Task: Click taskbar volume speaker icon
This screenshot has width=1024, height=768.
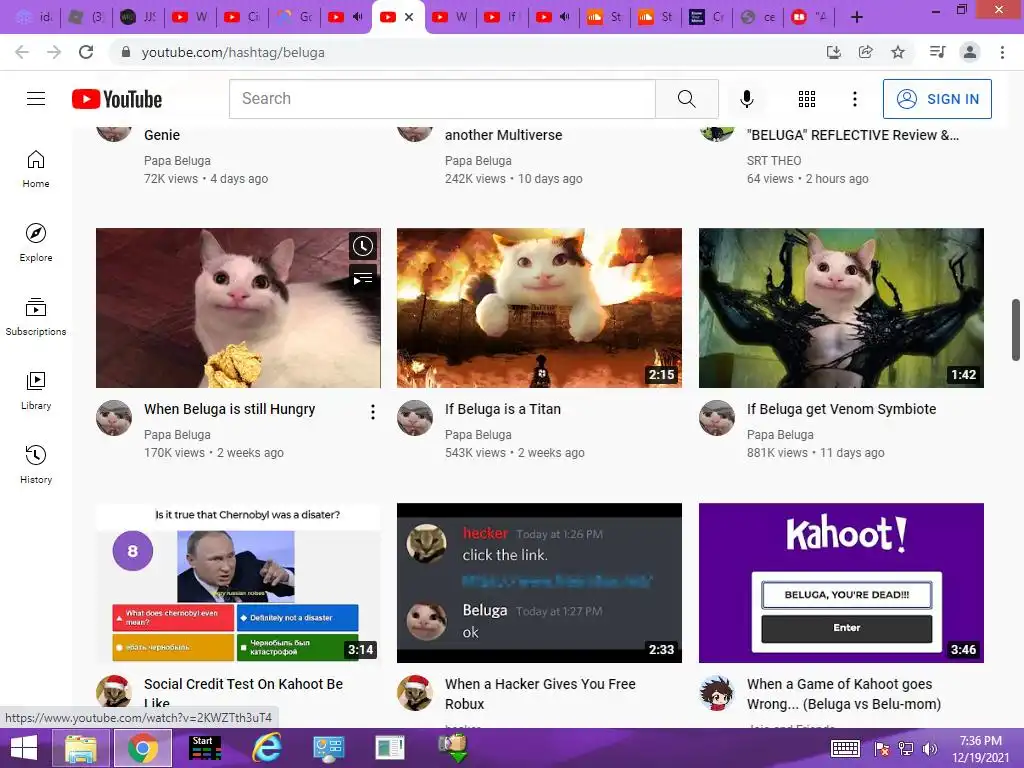Action: 929,749
